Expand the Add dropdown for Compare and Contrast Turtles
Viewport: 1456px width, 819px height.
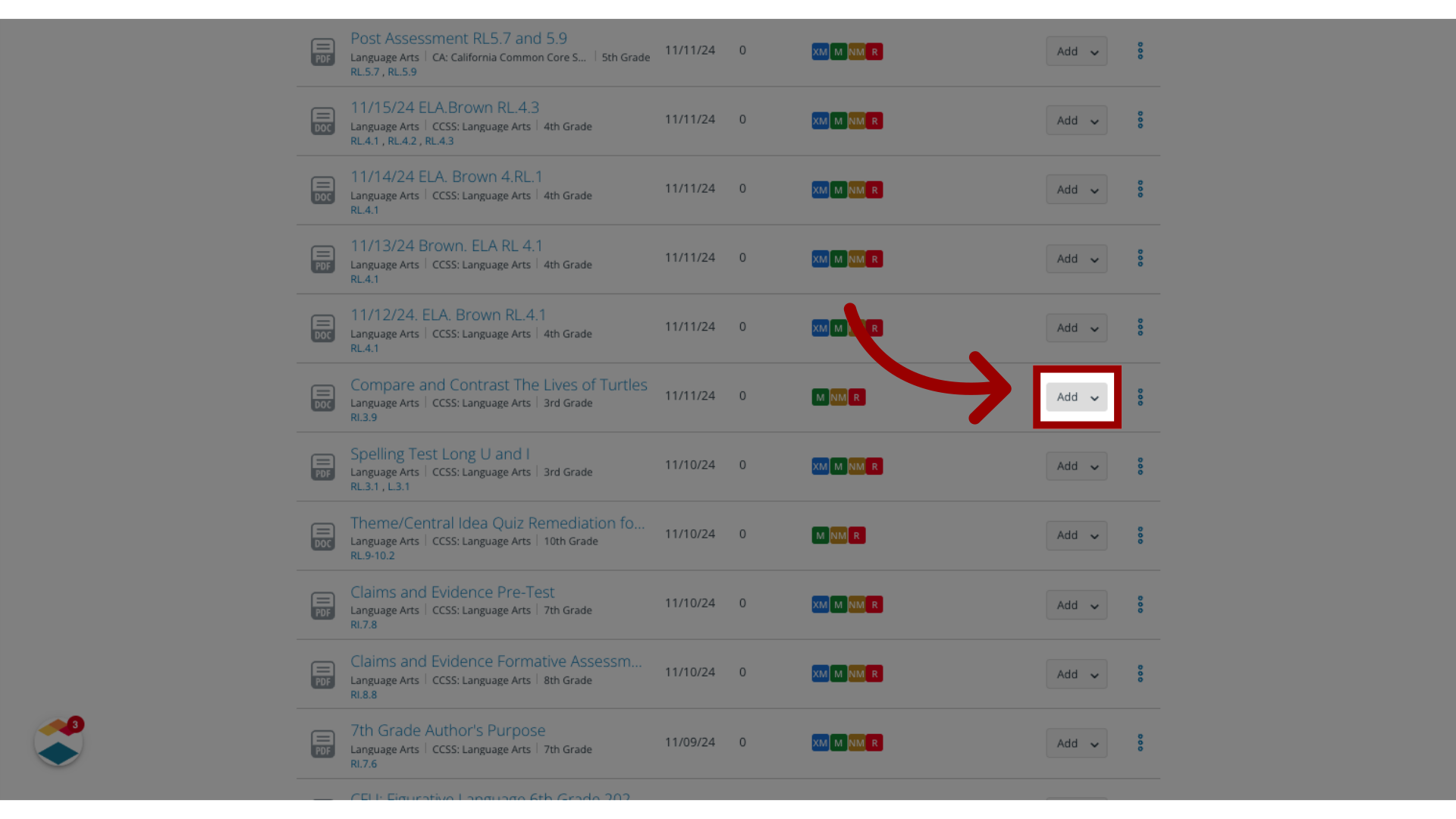click(x=1094, y=397)
